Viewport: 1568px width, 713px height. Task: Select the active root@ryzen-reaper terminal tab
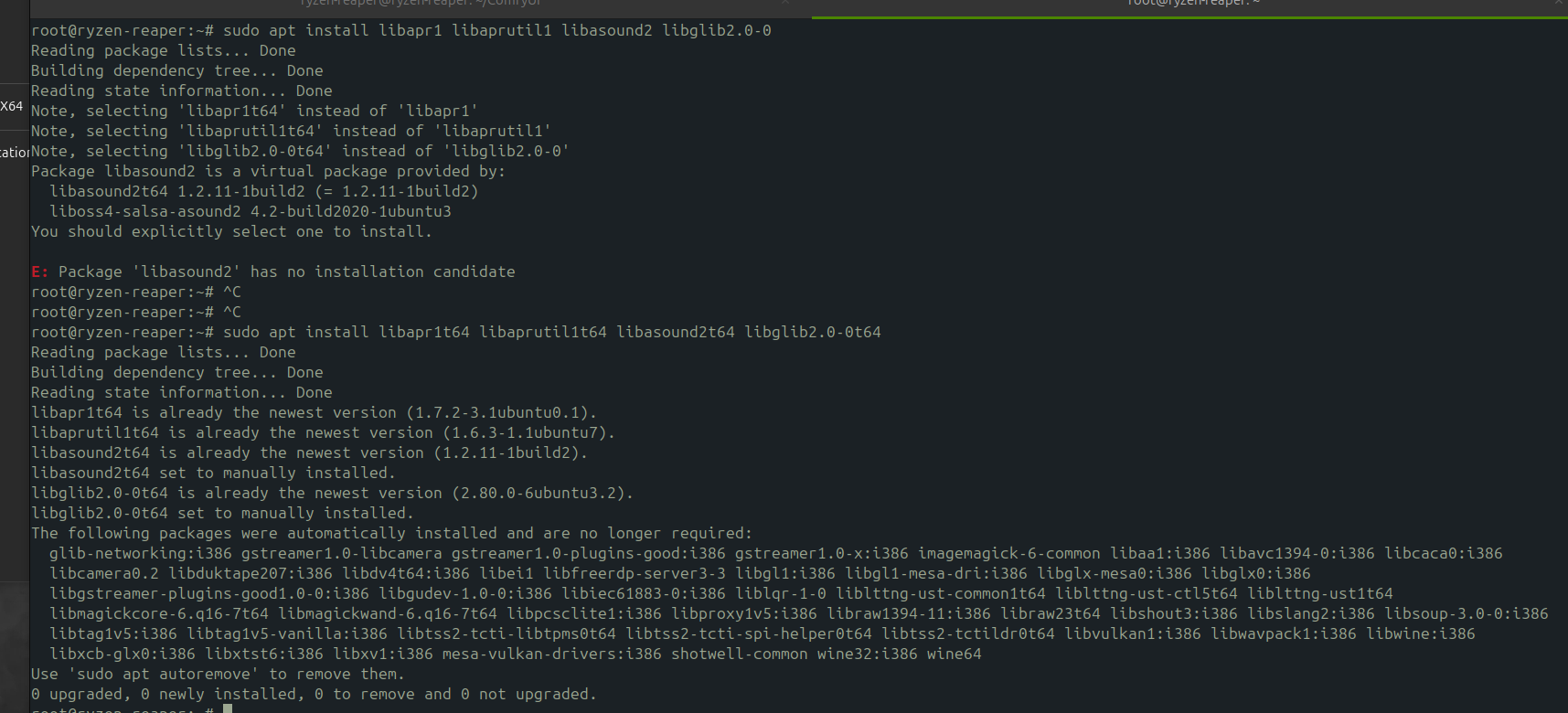(x=1189, y=4)
